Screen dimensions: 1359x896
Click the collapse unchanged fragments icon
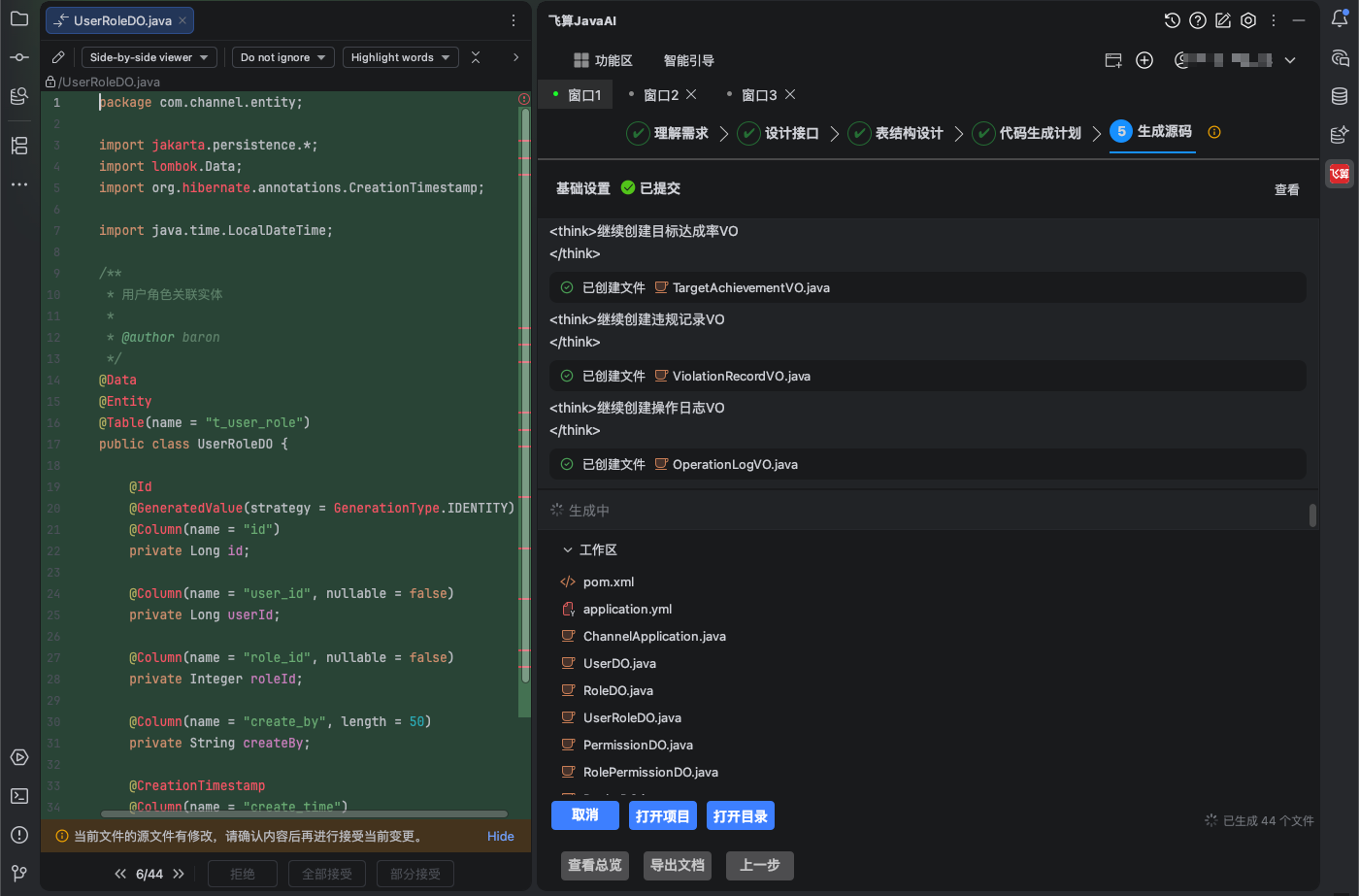point(476,57)
